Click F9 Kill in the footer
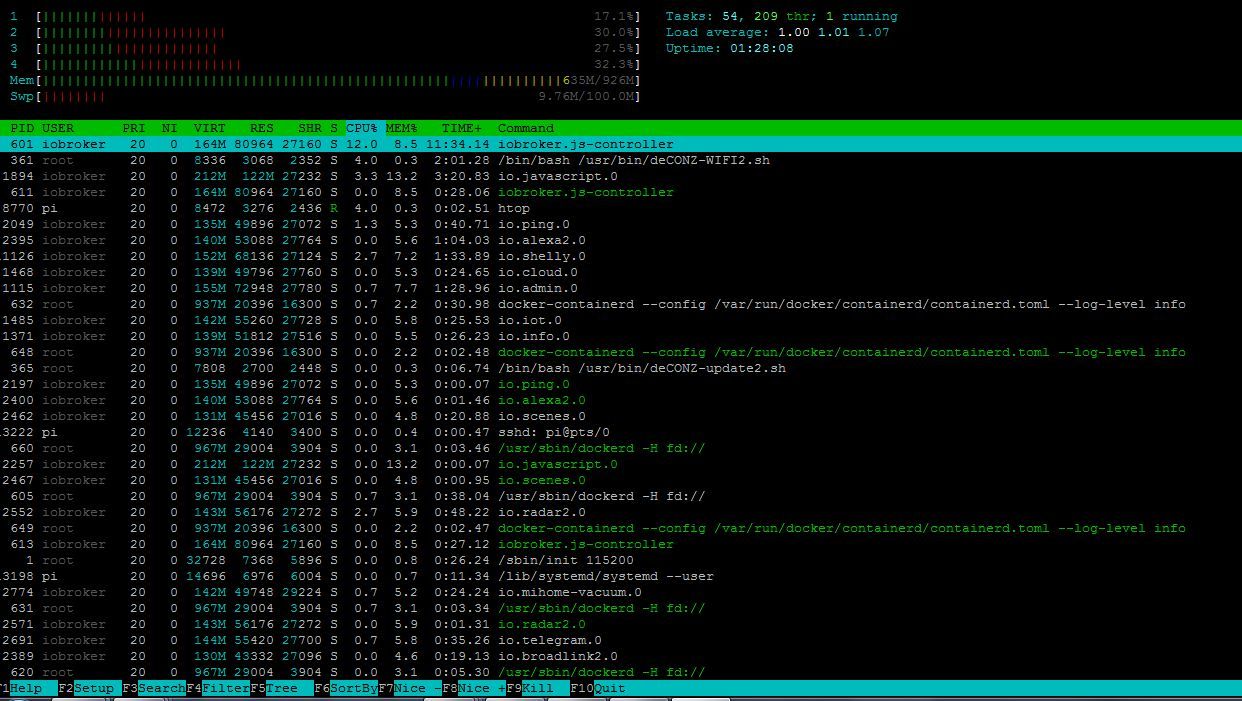 [538, 688]
